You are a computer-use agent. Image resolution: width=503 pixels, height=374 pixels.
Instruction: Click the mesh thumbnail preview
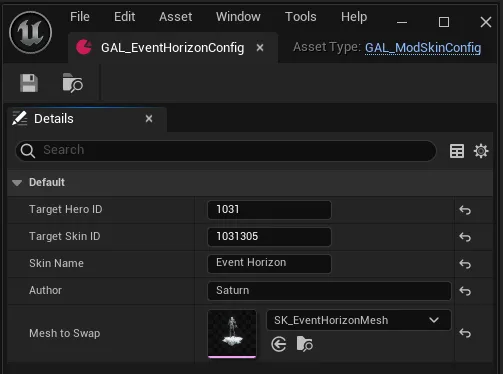232,334
